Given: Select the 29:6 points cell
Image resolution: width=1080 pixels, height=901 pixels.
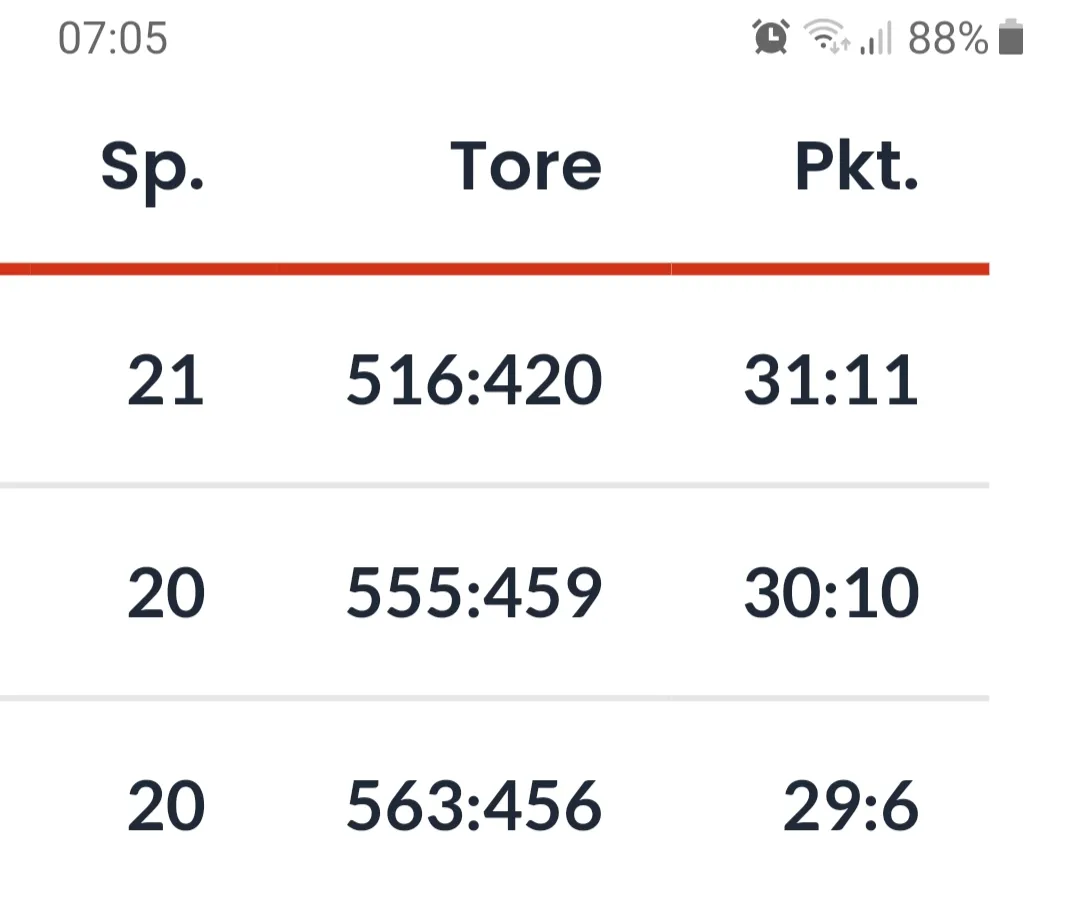Looking at the screenshot, I should point(850,805).
